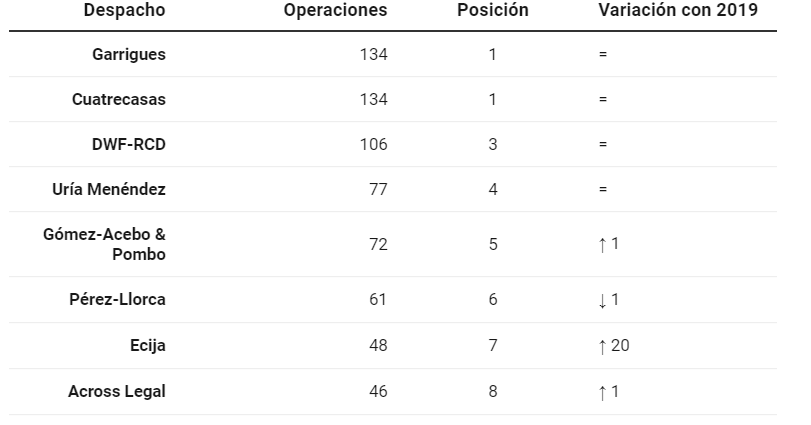This screenshot has height=425, width=811.
Task: Select the Garrigues row name
Action: tap(129, 54)
